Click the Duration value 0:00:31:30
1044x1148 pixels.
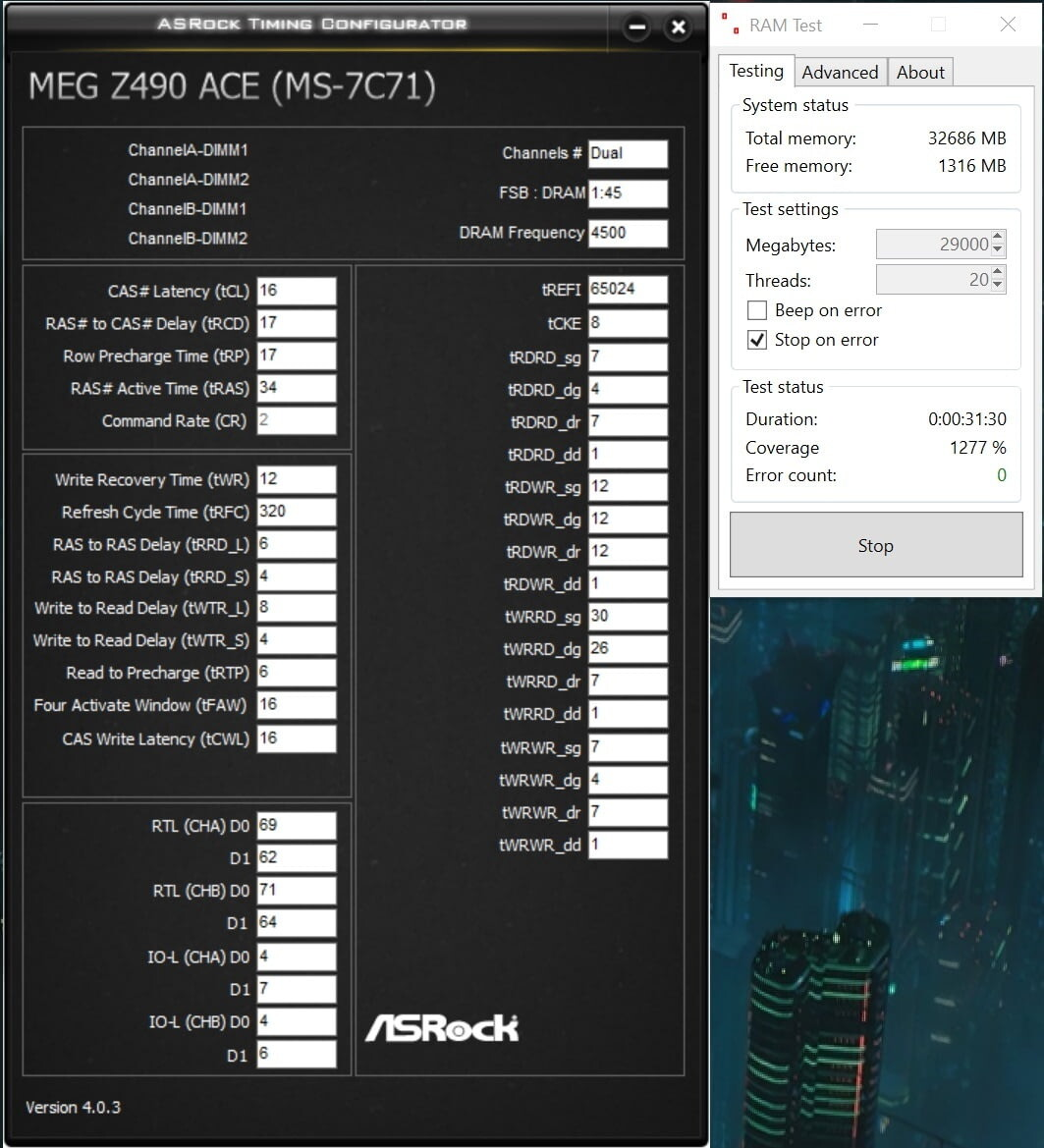point(967,418)
